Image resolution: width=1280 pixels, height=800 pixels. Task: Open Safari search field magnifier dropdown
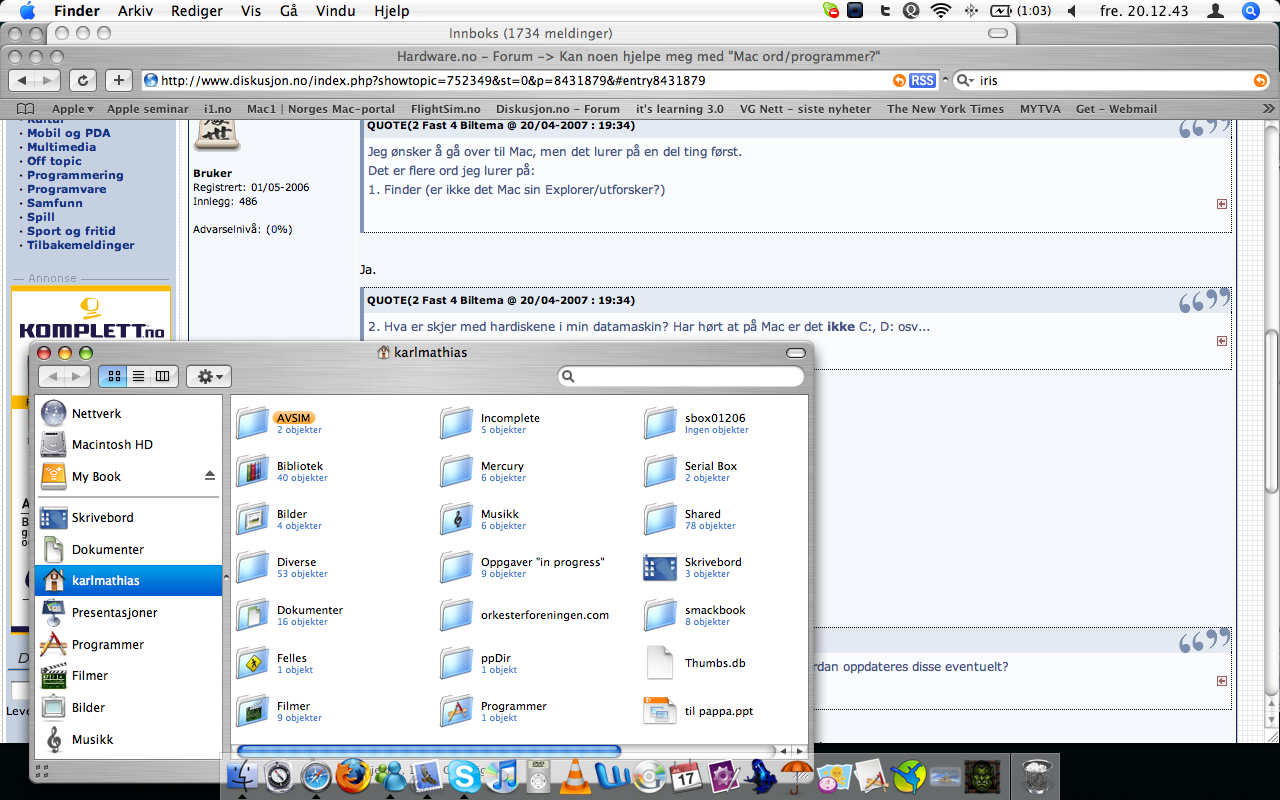point(966,80)
